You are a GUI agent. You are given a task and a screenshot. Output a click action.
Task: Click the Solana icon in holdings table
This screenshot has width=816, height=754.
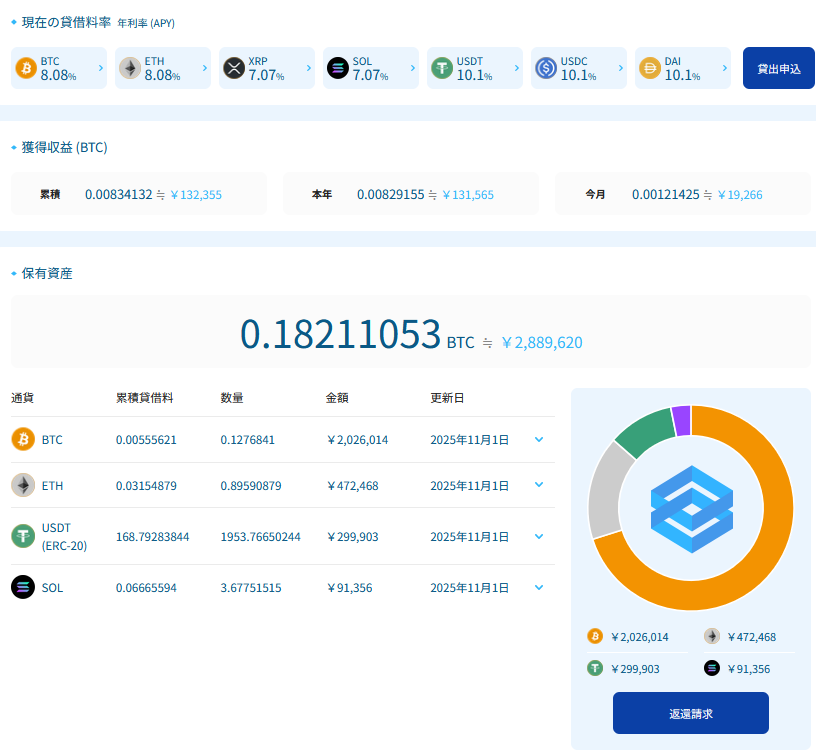(x=23, y=587)
